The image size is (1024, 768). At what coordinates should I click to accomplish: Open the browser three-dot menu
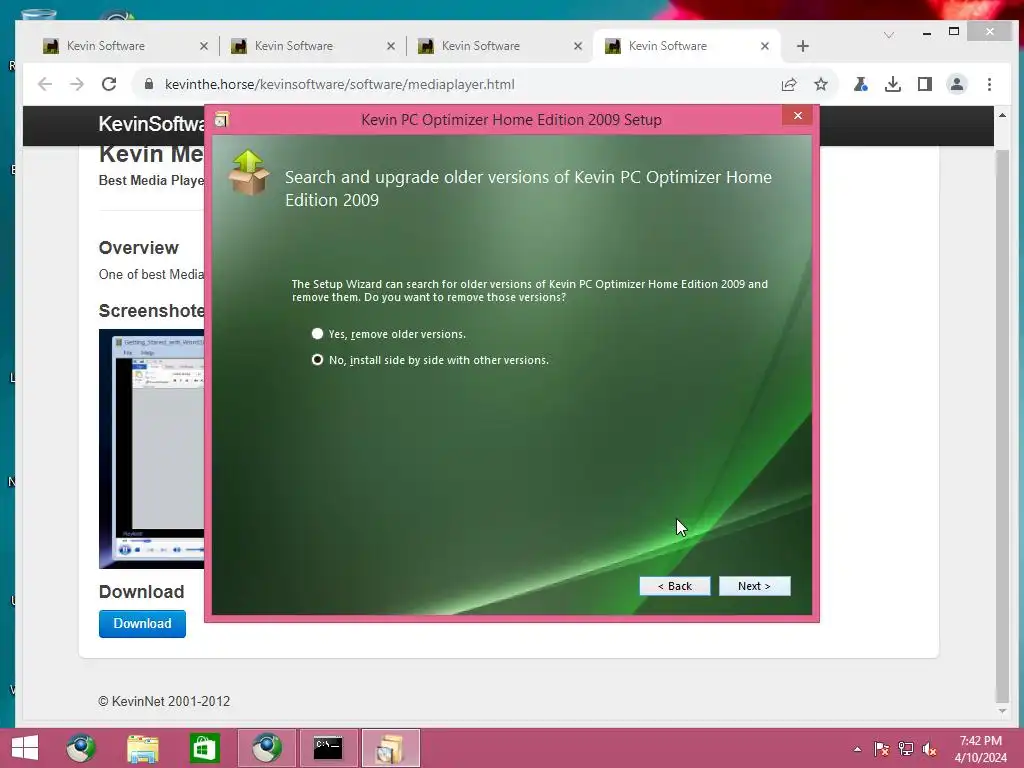(x=989, y=84)
